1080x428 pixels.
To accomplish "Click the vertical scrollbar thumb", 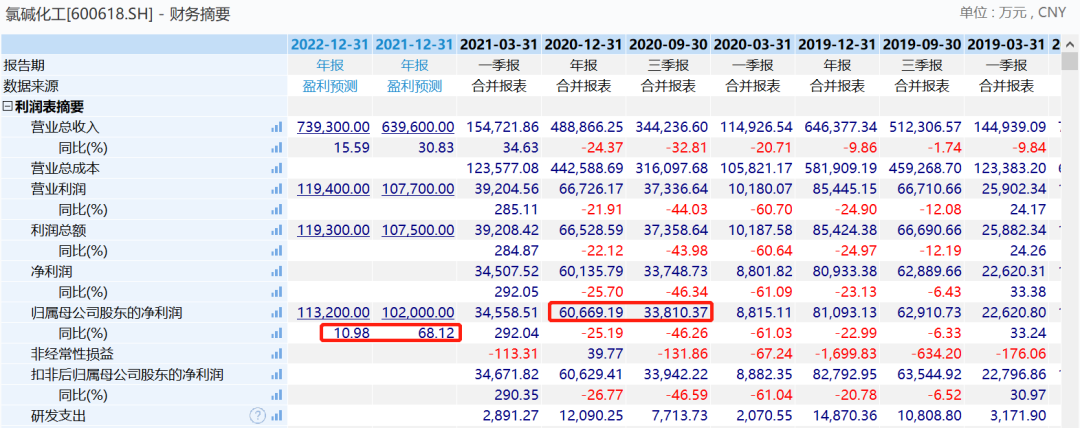I will tap(1070, 61).
